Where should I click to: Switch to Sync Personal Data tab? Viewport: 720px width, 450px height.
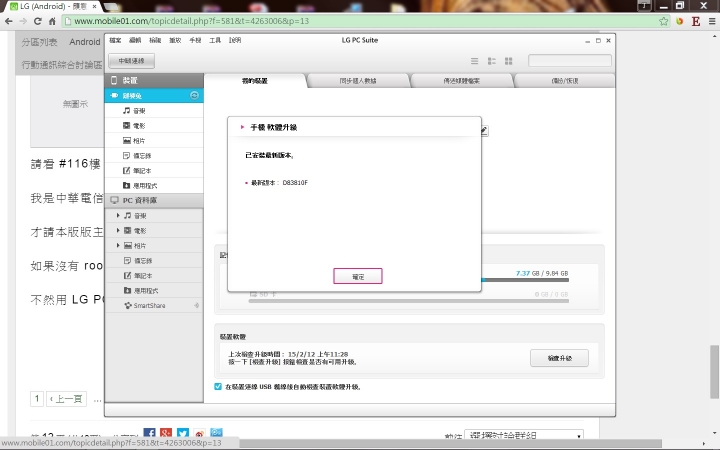(x=358, y=81)
